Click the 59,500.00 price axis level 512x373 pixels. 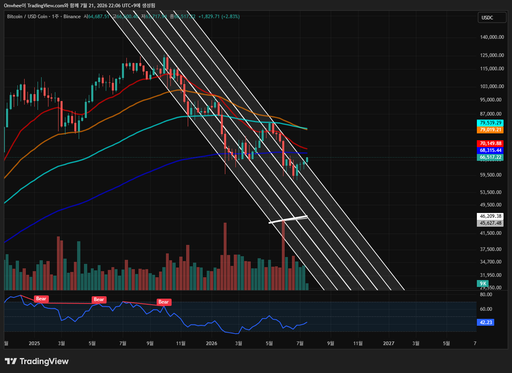point(491,175)
